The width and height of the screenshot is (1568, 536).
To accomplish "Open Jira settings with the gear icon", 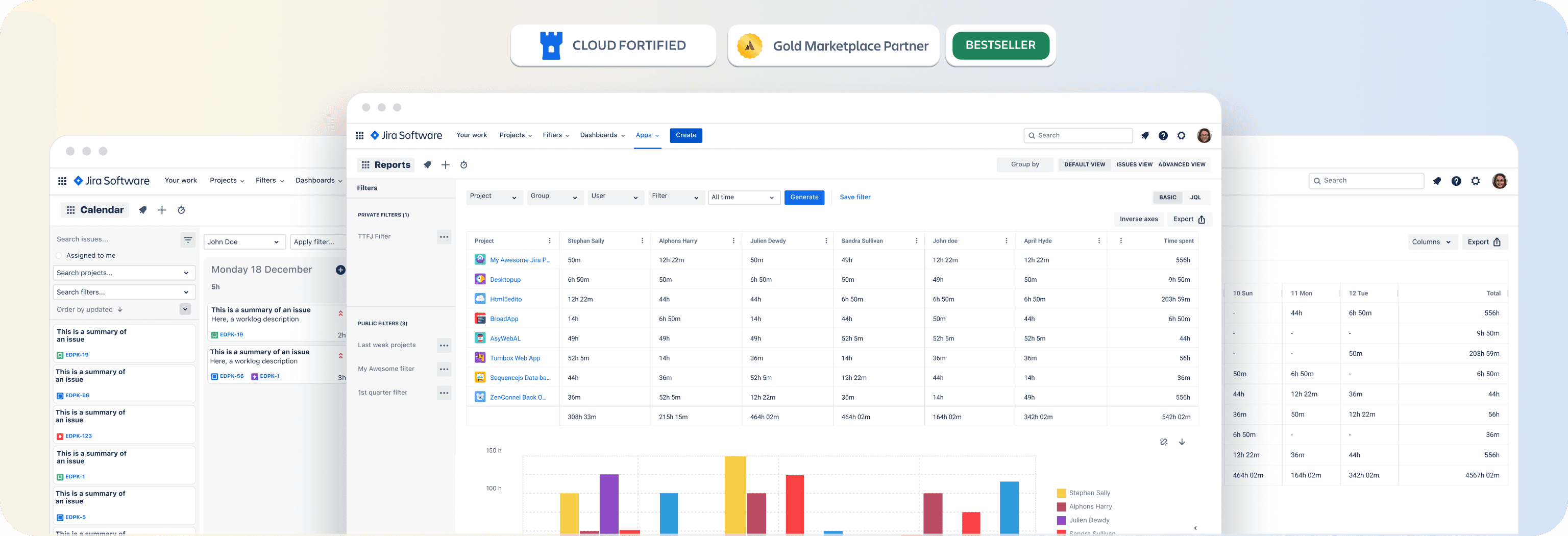I will tap(1182, 135).
